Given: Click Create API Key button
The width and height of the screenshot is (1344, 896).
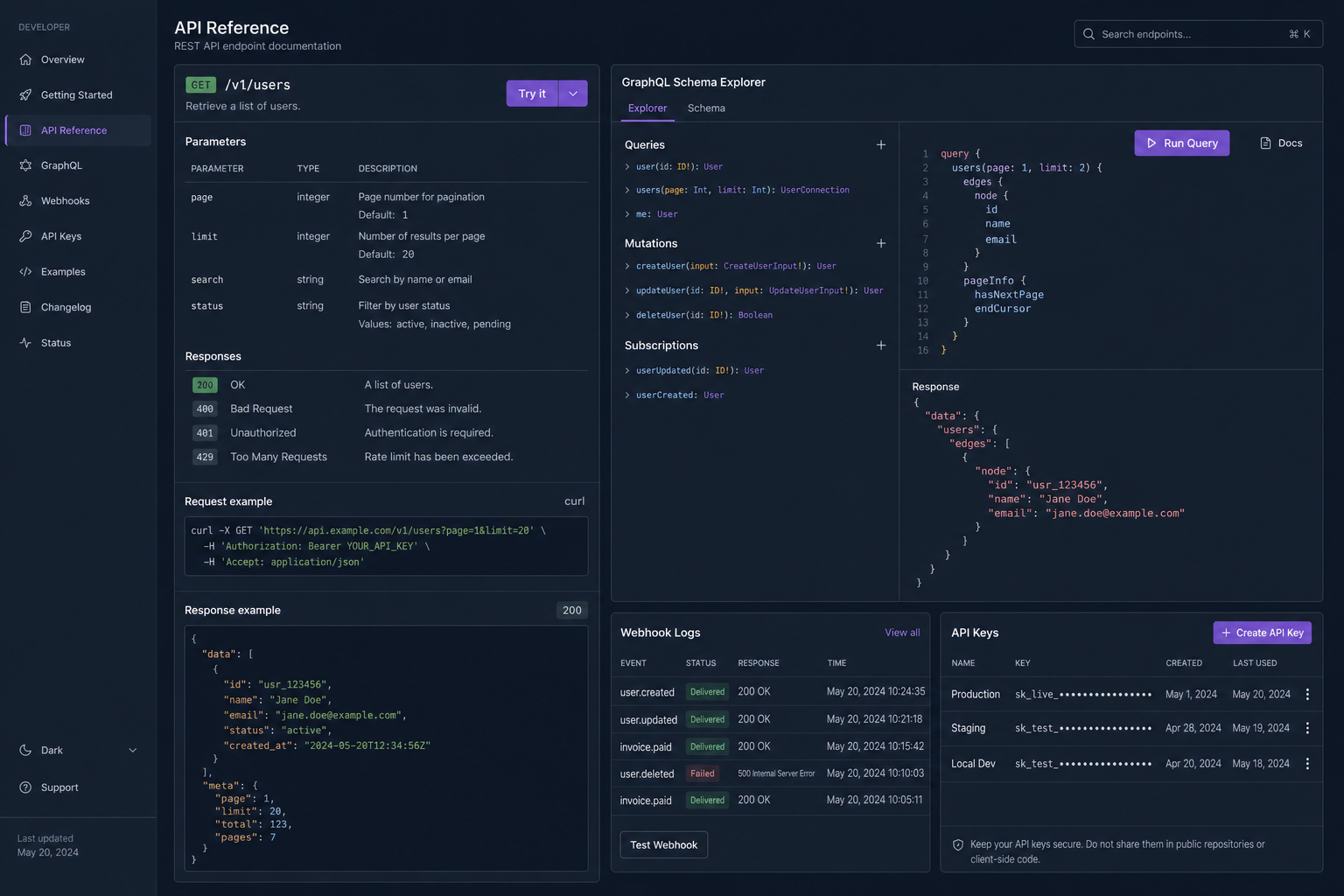Looking at the screenshot, I should [x=1262, y=633].
